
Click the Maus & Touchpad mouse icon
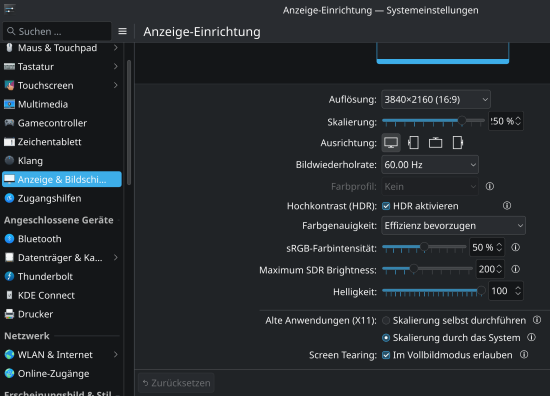(9, 48)
